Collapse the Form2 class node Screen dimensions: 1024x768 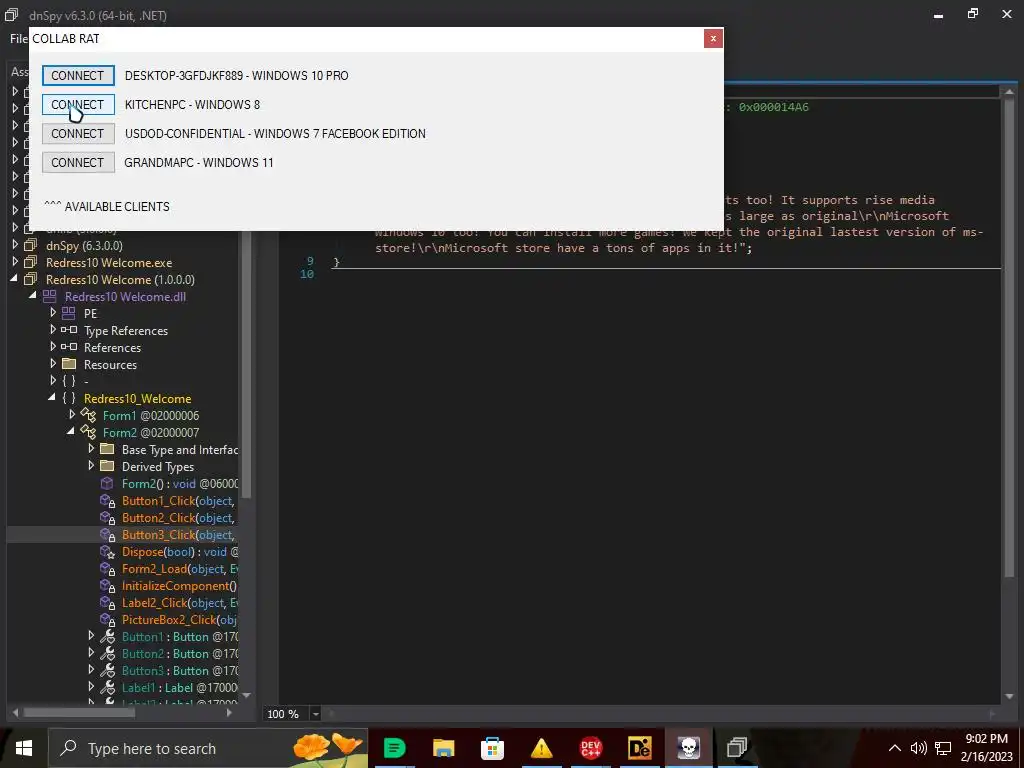tap(71, 432)
